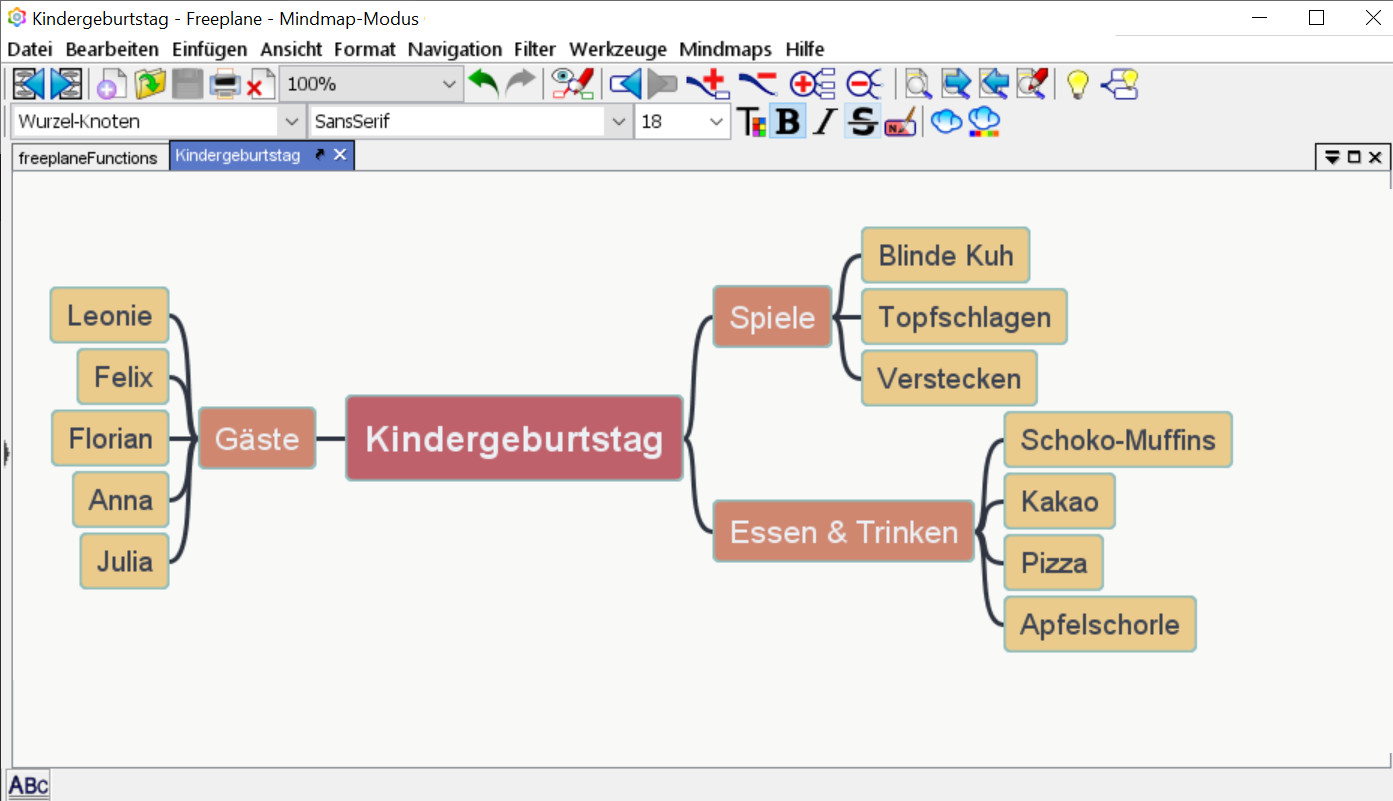
Task: Click the unfold-one-level red plus icon
Action: 811,84
